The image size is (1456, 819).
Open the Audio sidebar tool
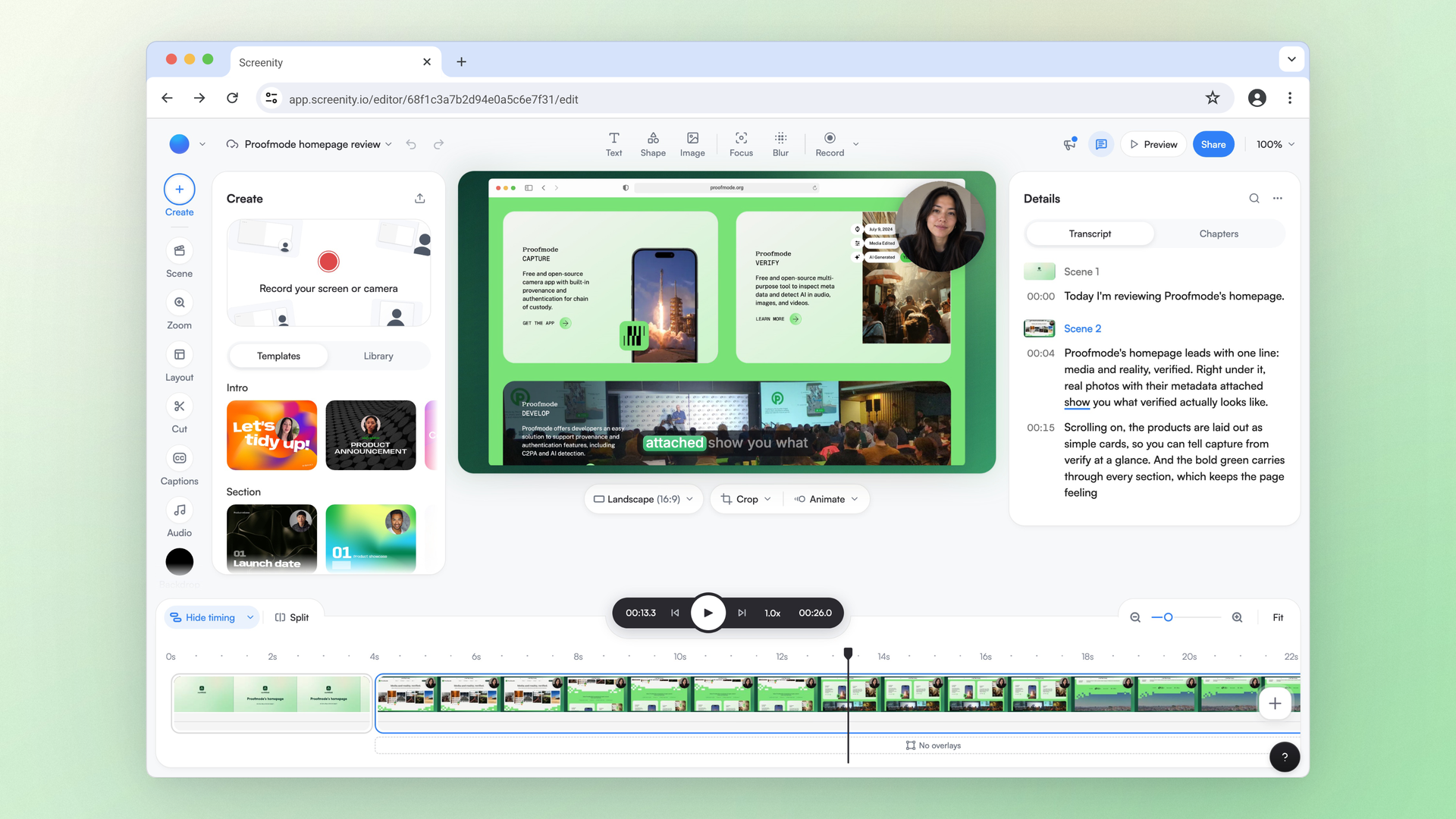tap(180, 519)
